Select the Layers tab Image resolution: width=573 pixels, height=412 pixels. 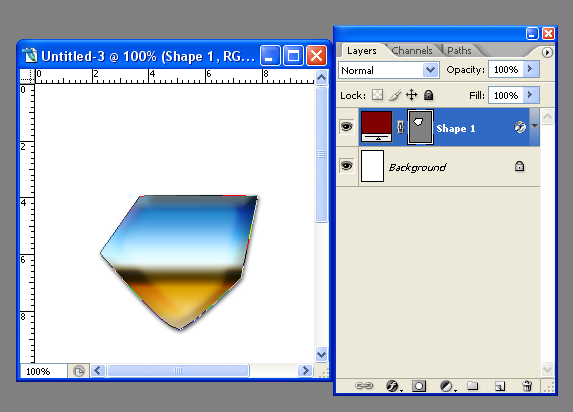point(362,50)
